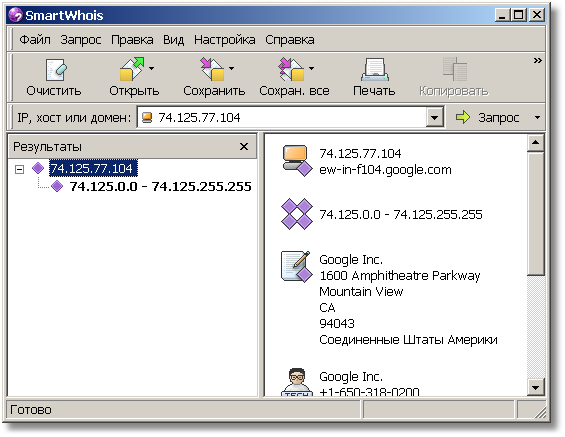Screen dimensions: 565x437
Task: Click purple diamond icon beside 74.125.77.104 node
Action: tap(38, 168)
